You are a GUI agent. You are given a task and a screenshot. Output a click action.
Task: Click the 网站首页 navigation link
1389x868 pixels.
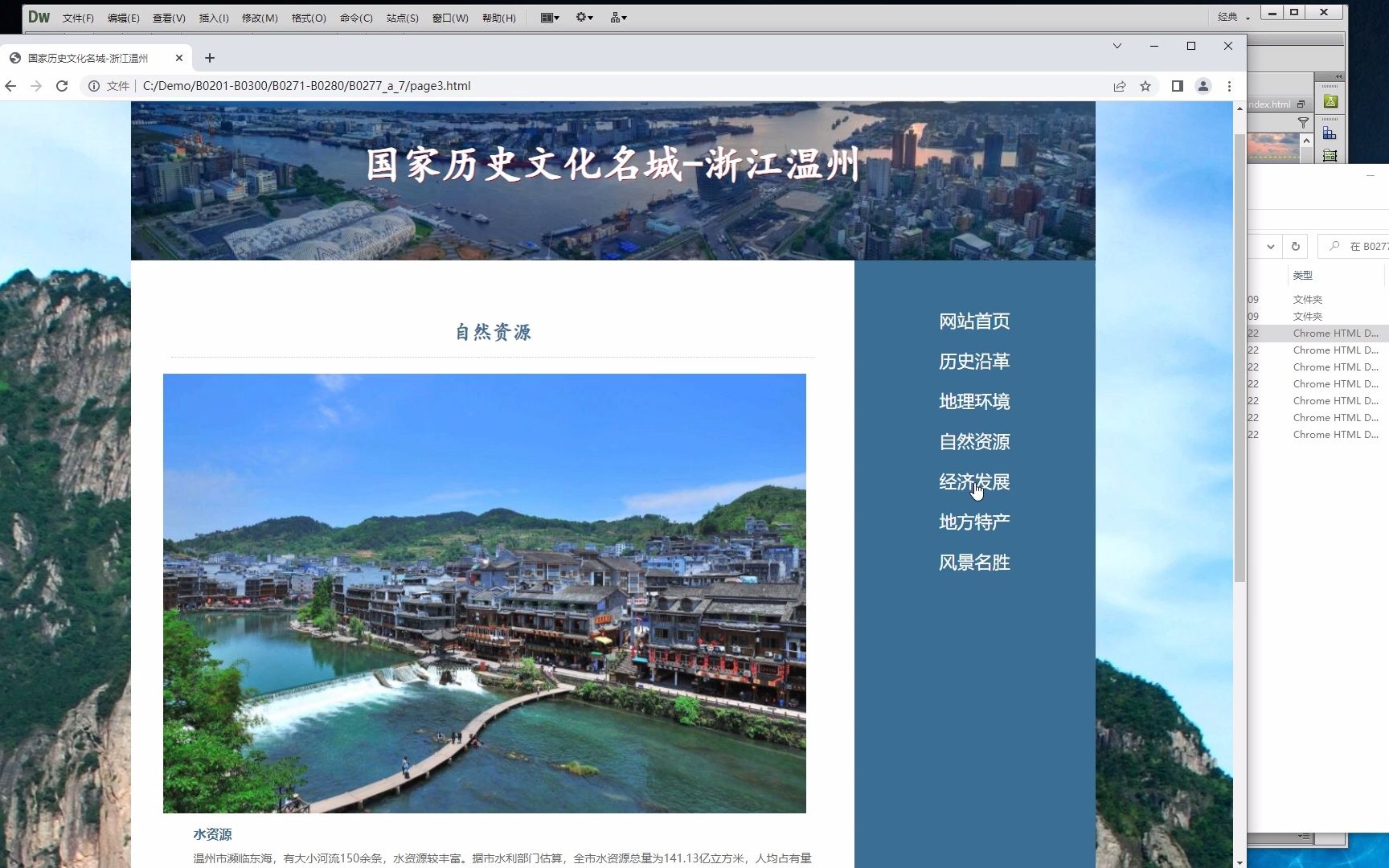[974, 321]
